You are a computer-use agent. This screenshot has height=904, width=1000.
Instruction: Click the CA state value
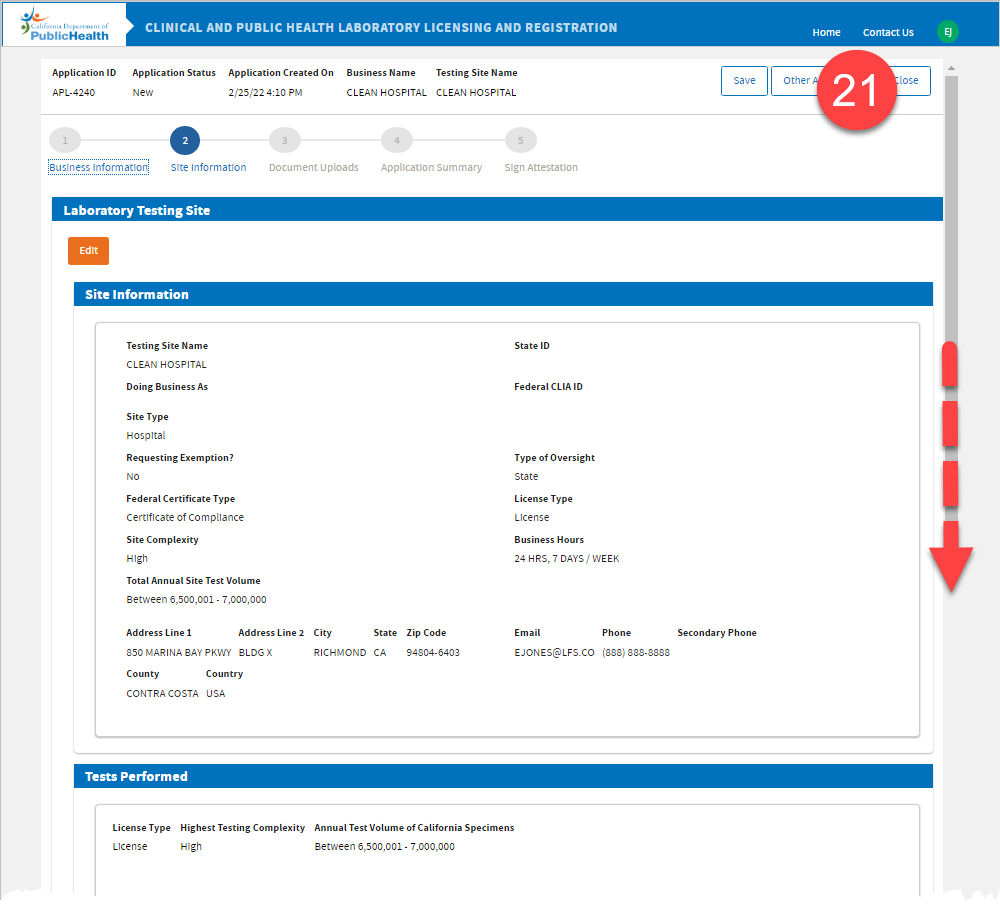pos(379,653)
